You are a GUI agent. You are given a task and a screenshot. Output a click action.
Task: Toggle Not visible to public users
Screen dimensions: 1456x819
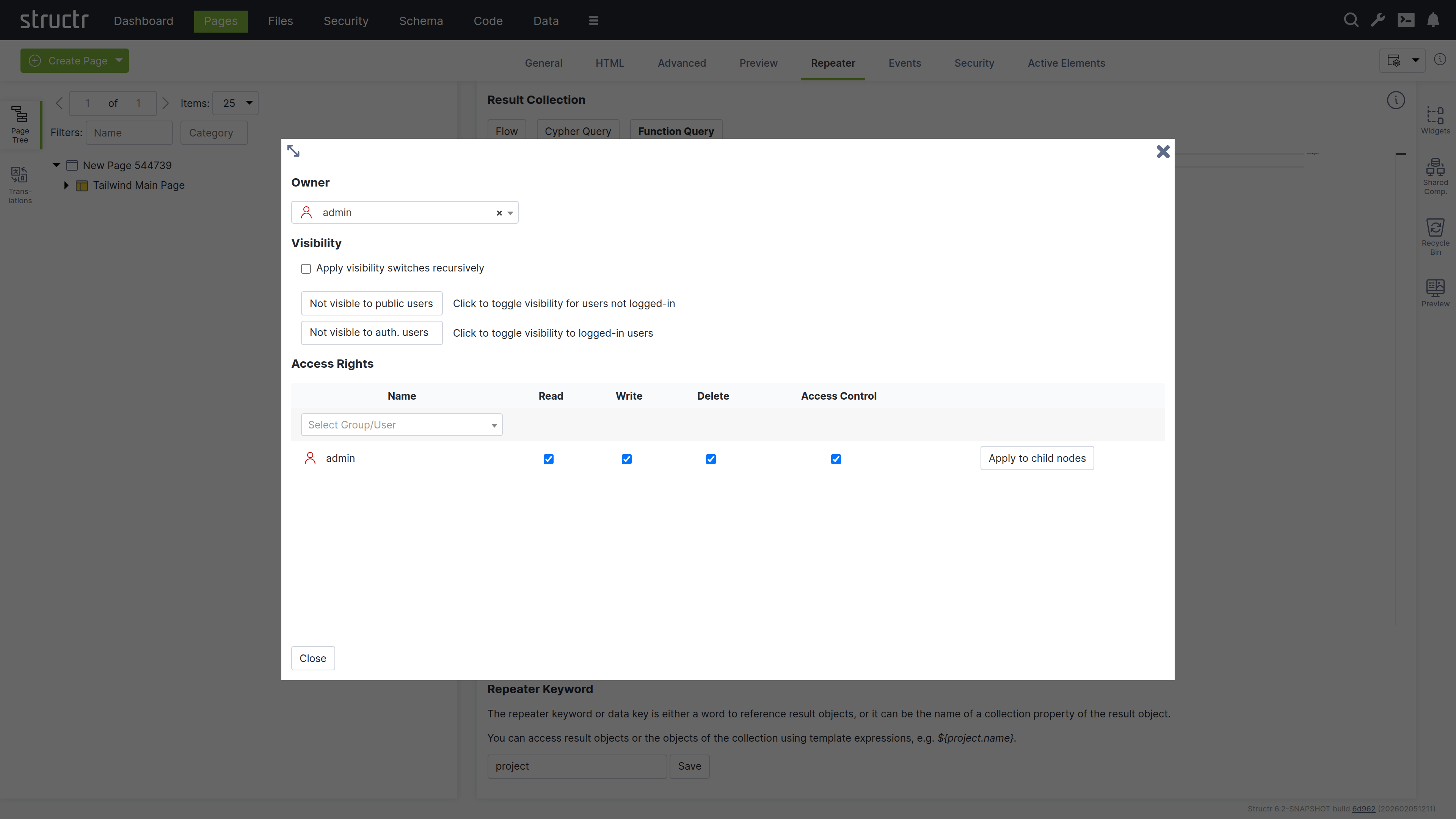pyautogui.click(x=371, y=303)
